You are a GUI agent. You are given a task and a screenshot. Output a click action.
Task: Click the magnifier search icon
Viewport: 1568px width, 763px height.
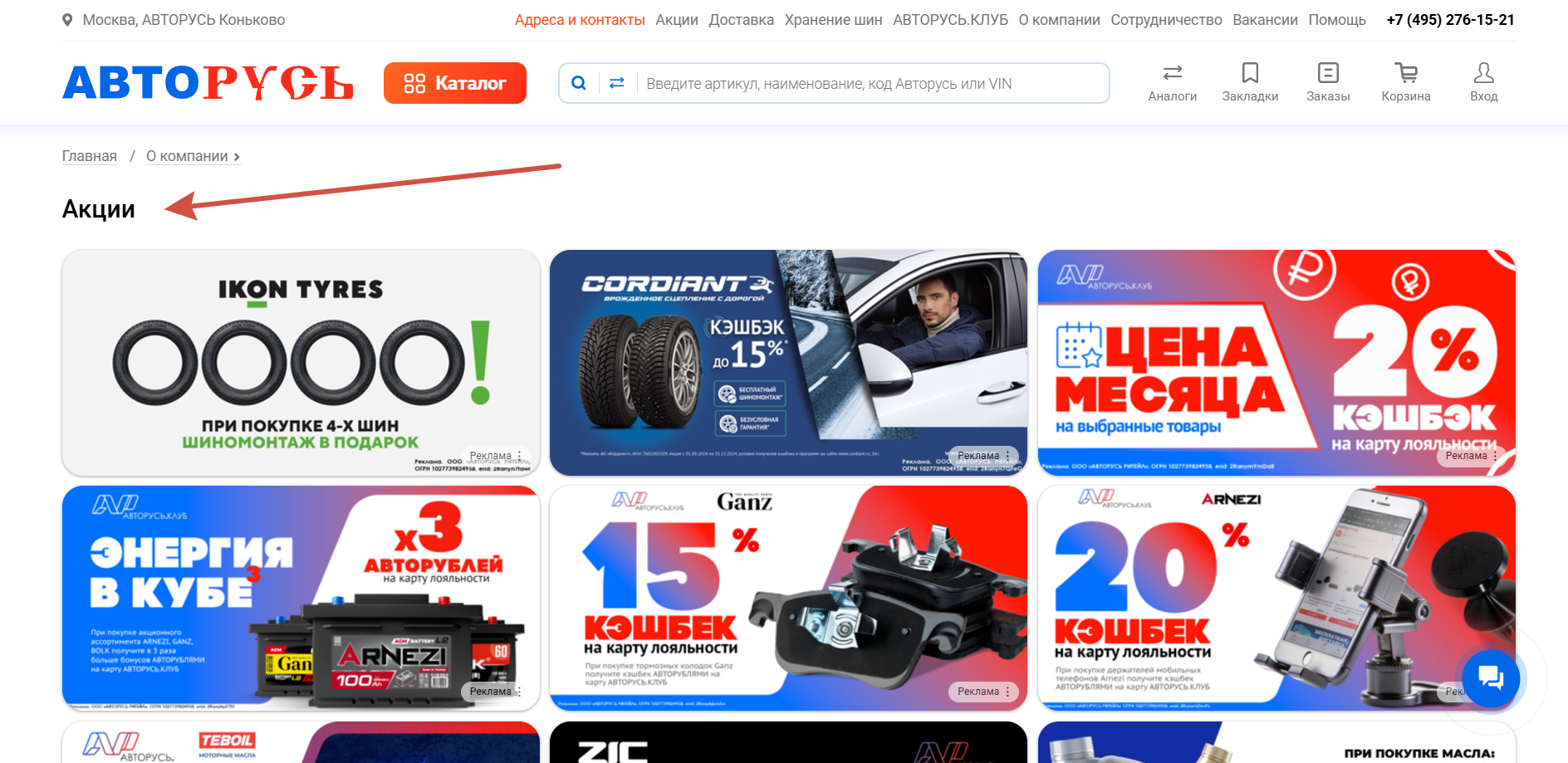[579, 83]
